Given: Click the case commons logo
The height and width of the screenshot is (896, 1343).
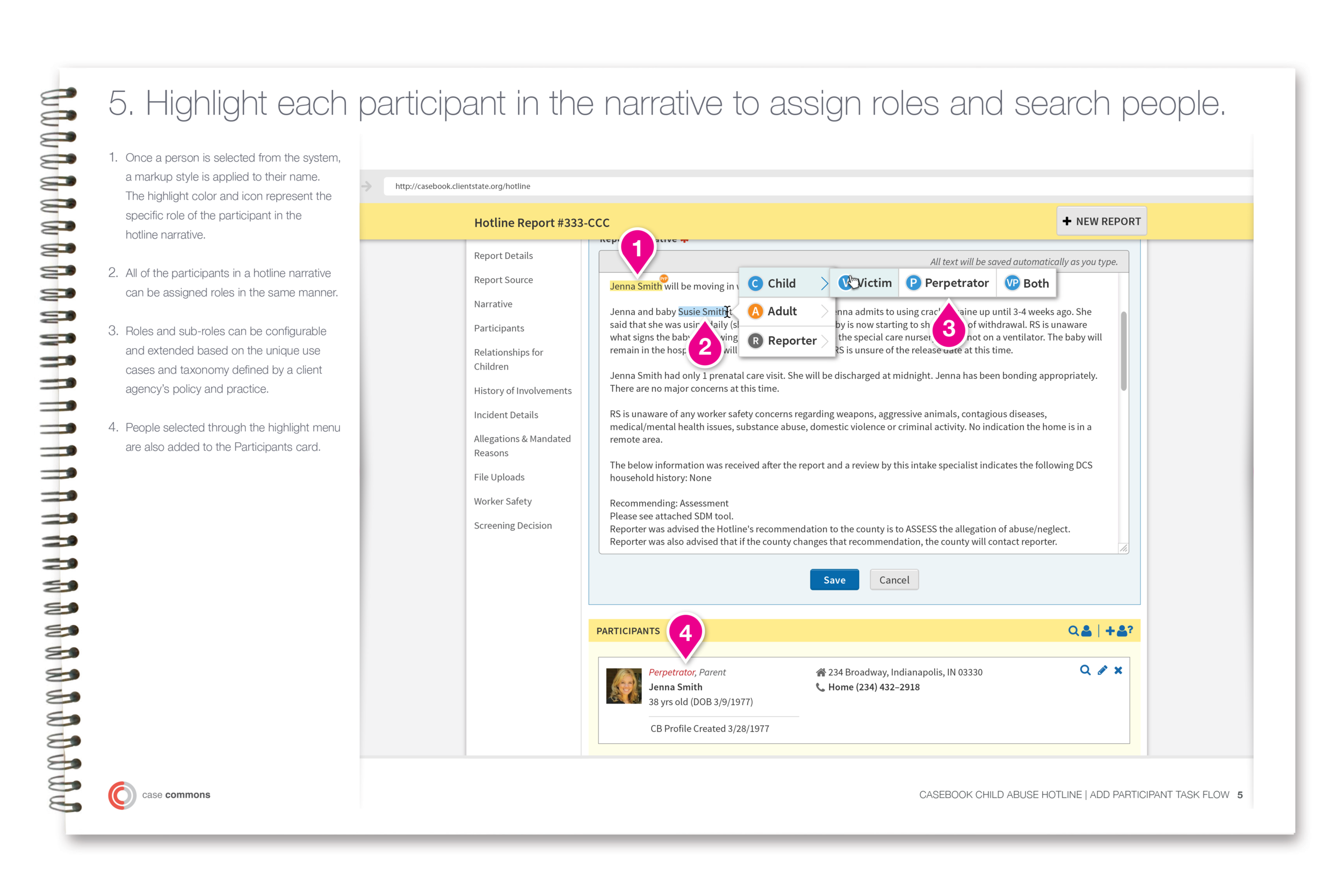Looking at the screenshot, I should [x=160, y=795].
